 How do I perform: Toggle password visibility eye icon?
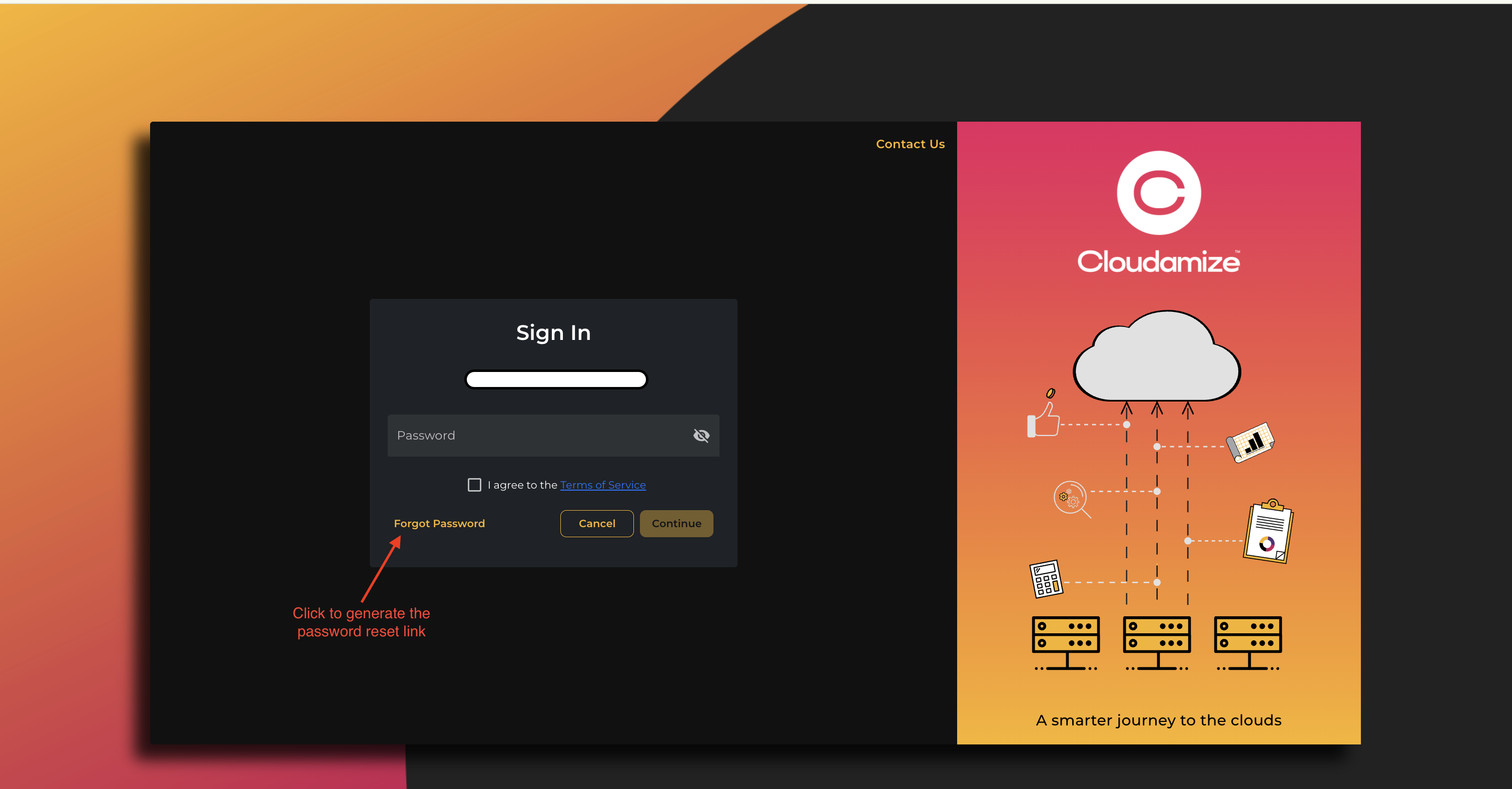tap(701, 436)
